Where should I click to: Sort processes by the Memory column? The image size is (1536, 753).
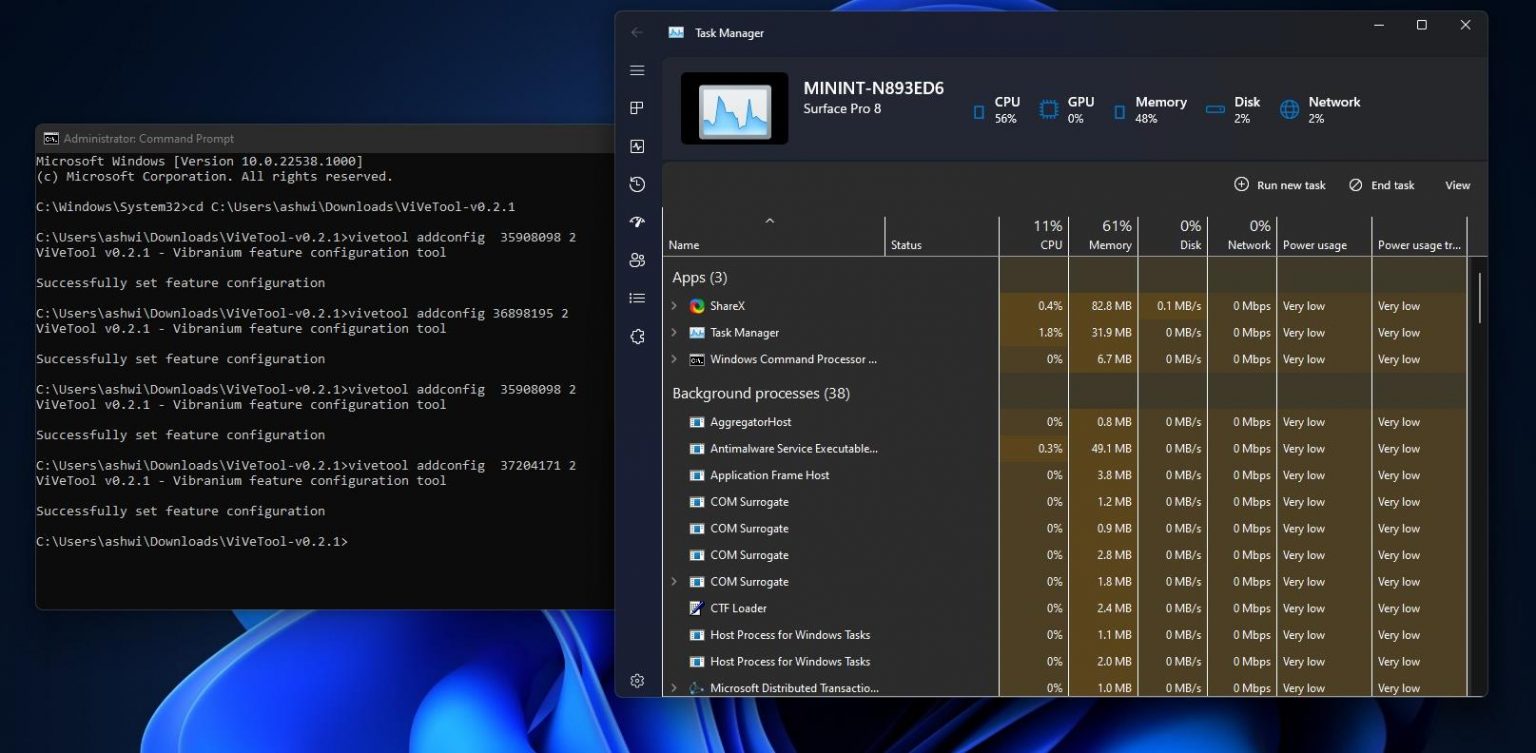(1105, 235)
